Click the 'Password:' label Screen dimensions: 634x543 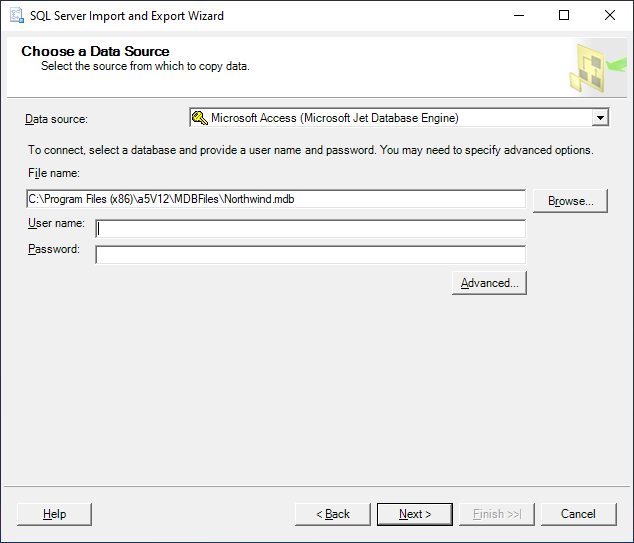(54, 249)
